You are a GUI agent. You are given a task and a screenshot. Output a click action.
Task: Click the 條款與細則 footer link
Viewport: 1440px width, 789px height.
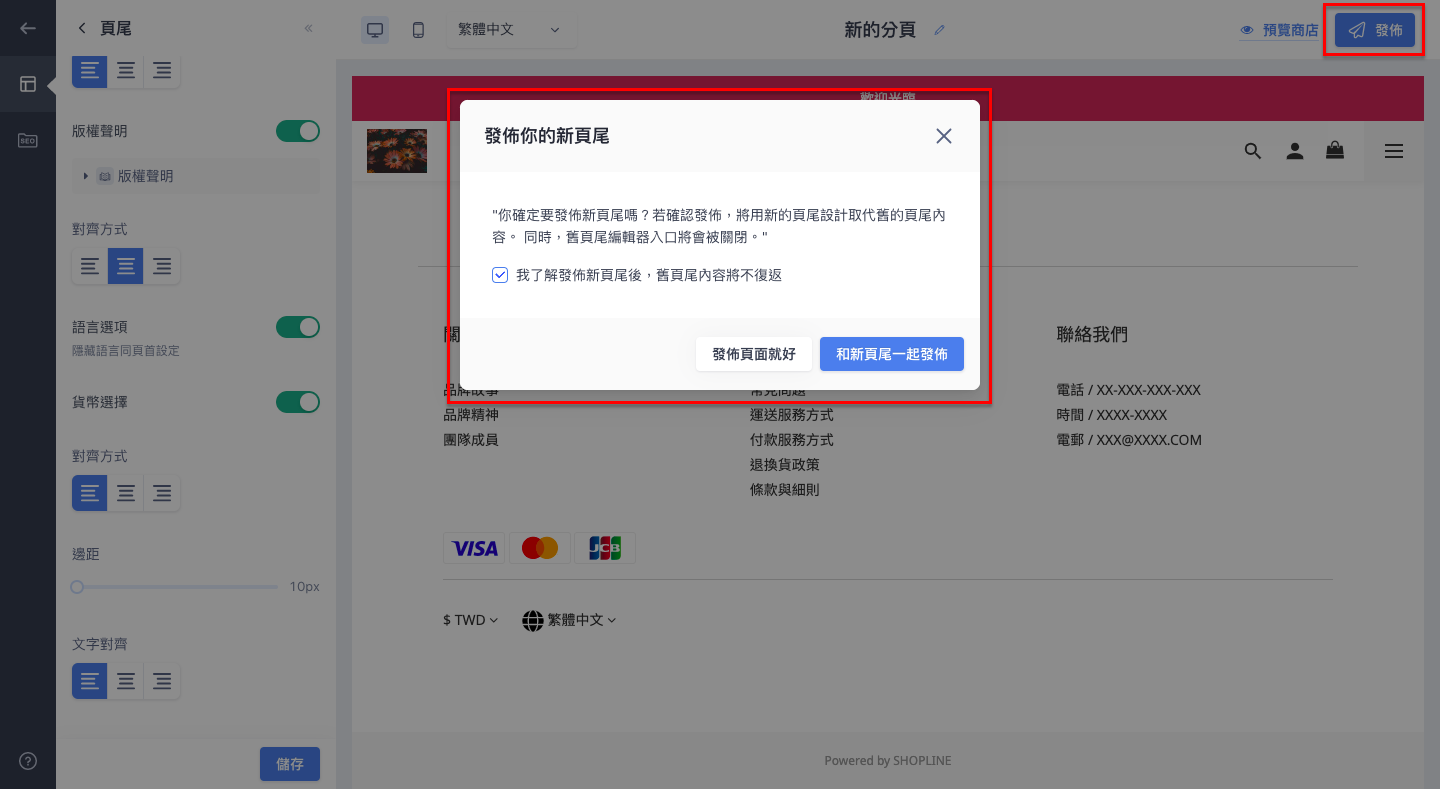click(x=785, y=490)
